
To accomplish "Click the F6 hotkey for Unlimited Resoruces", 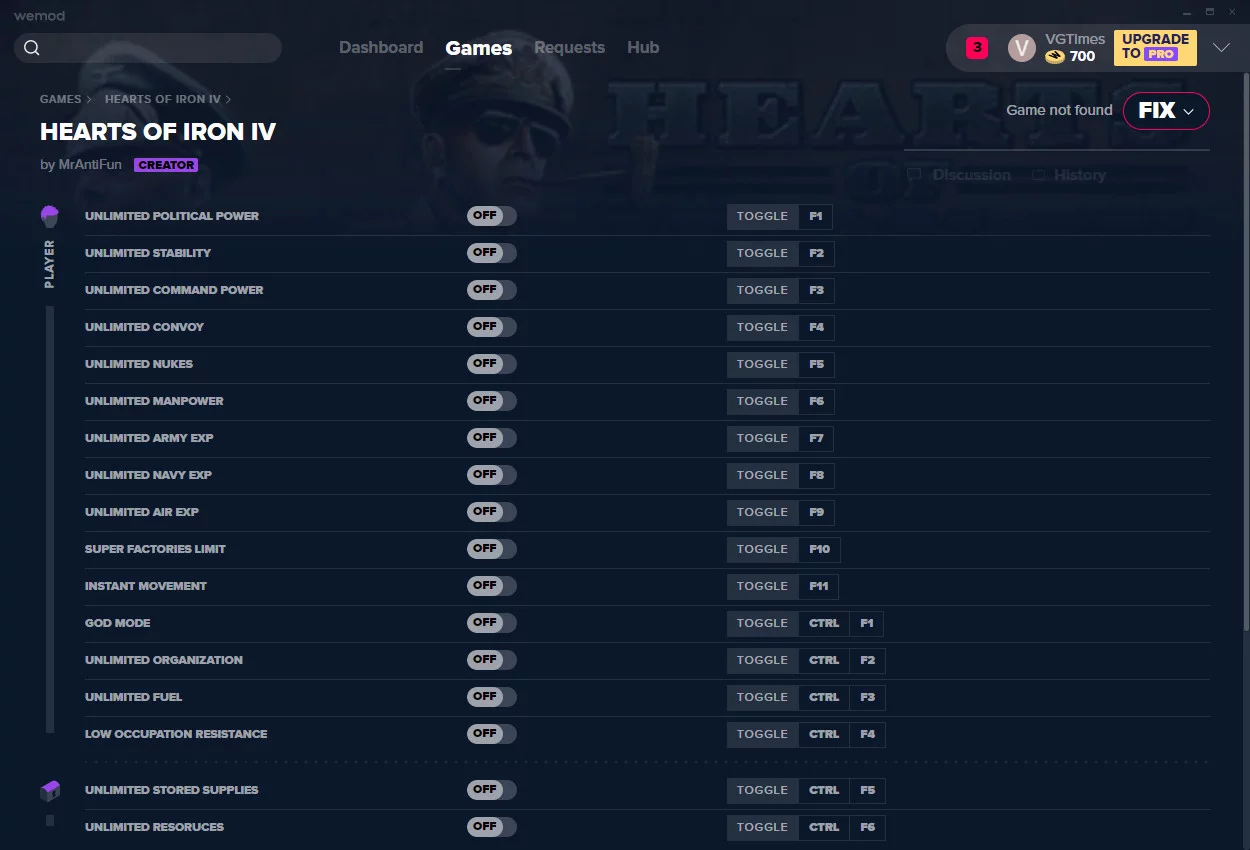I will click(x=867, y=828).
